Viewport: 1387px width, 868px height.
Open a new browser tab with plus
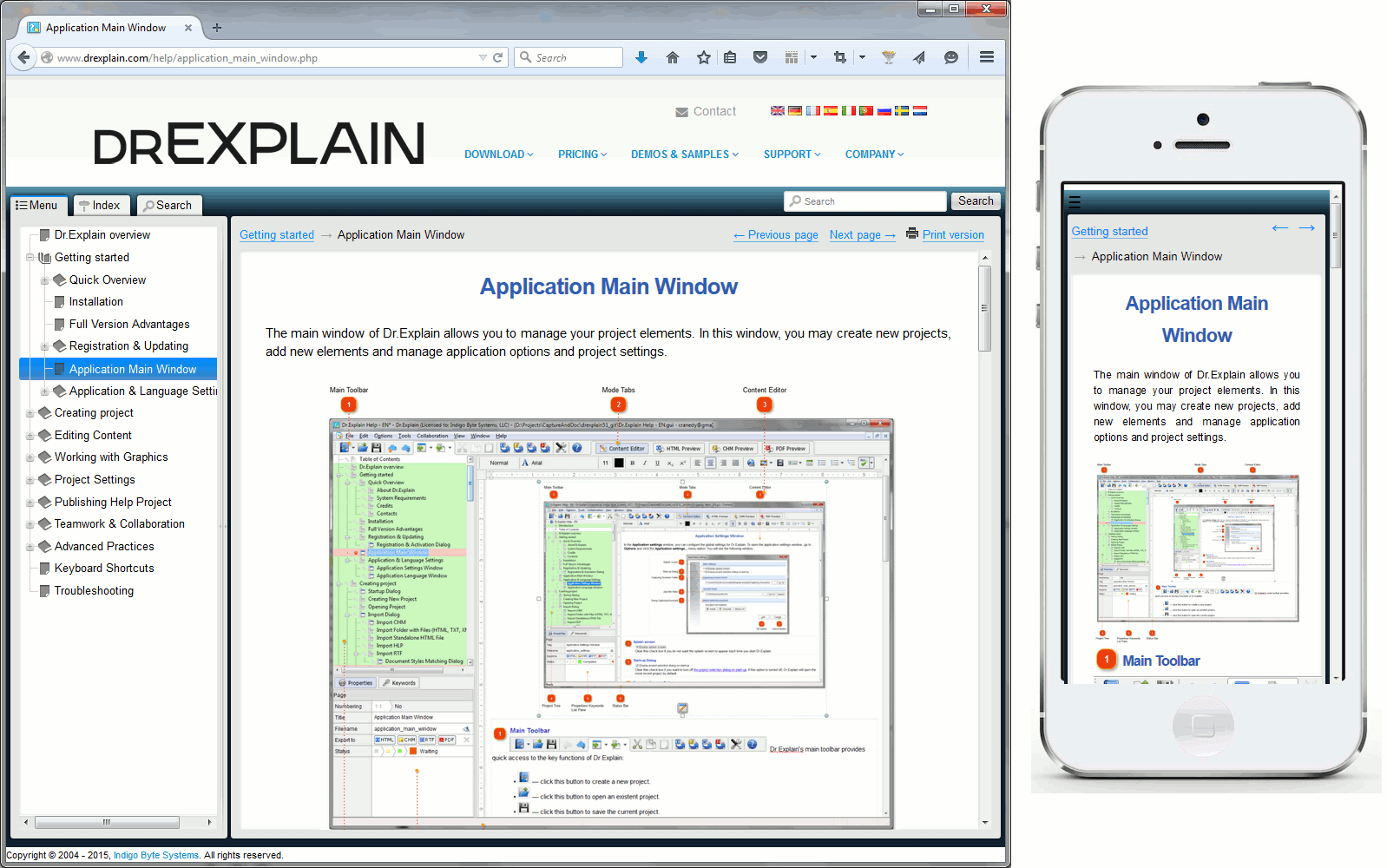[x=217, y=28]
